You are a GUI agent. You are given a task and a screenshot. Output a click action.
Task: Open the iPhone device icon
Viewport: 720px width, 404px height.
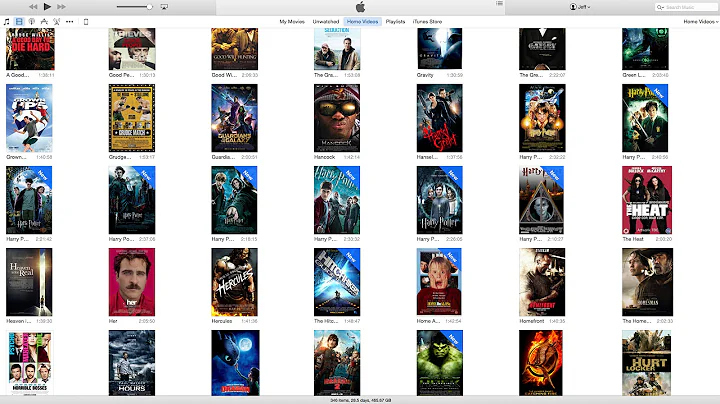[86, 22]
